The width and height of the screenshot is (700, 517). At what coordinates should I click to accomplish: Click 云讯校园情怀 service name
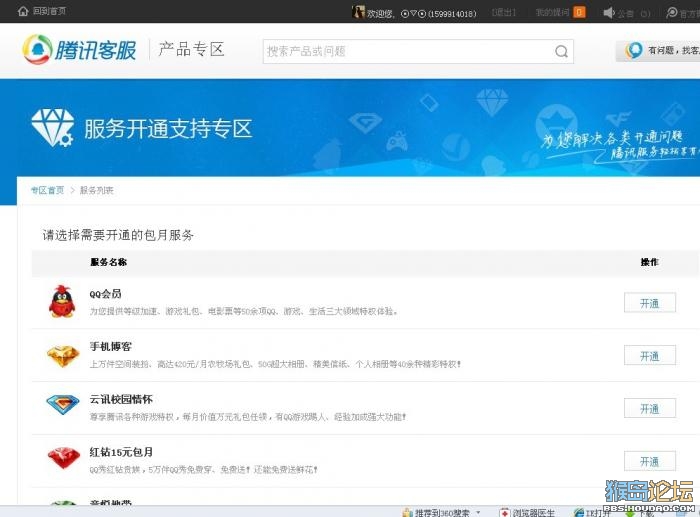coord(121,399)
